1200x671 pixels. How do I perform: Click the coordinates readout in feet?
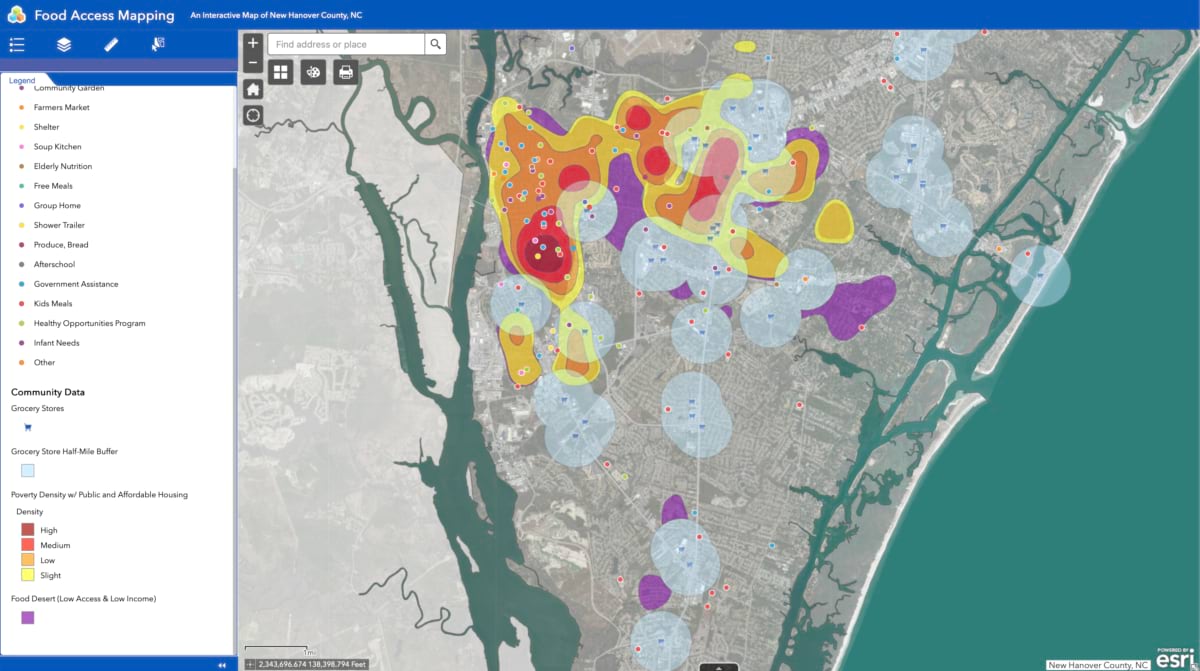[313, 664]
